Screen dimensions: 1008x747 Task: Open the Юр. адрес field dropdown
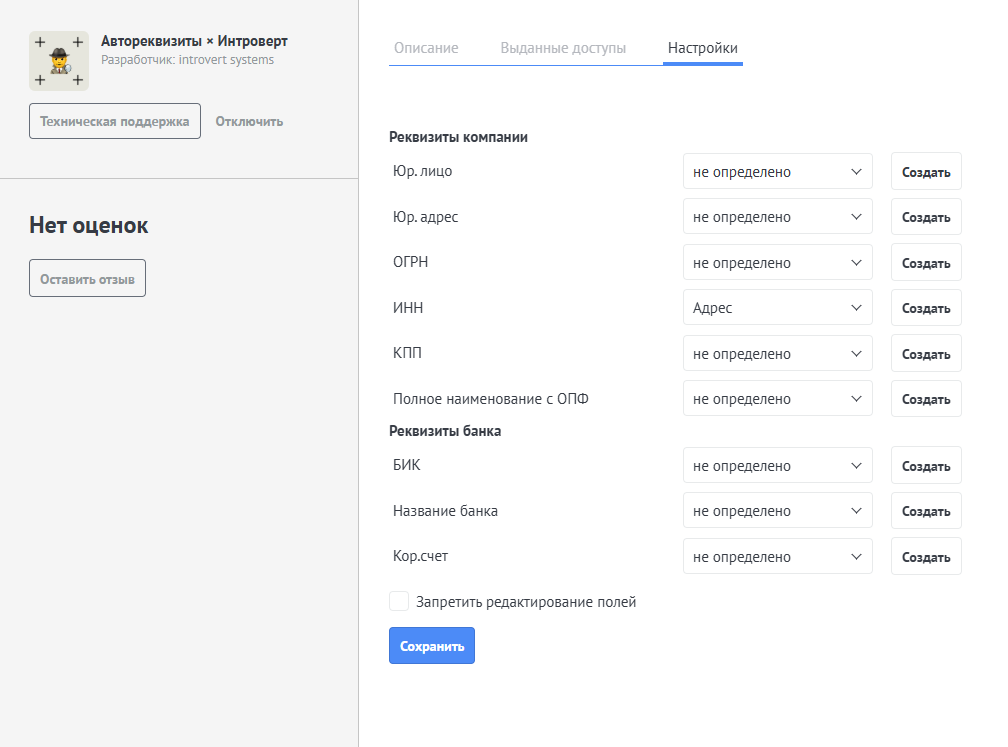[x=777, y=217]
